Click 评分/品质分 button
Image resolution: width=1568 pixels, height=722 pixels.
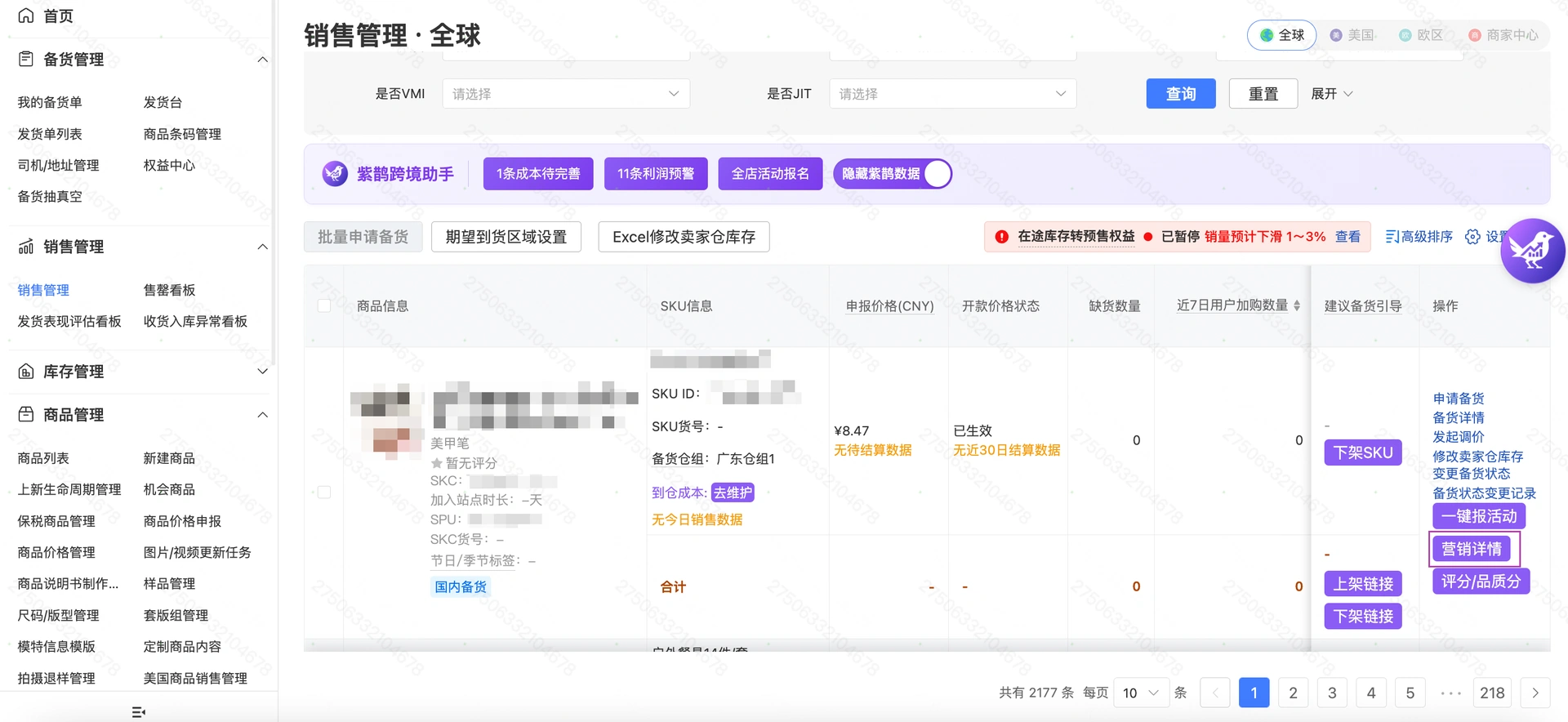[1481, 582]
